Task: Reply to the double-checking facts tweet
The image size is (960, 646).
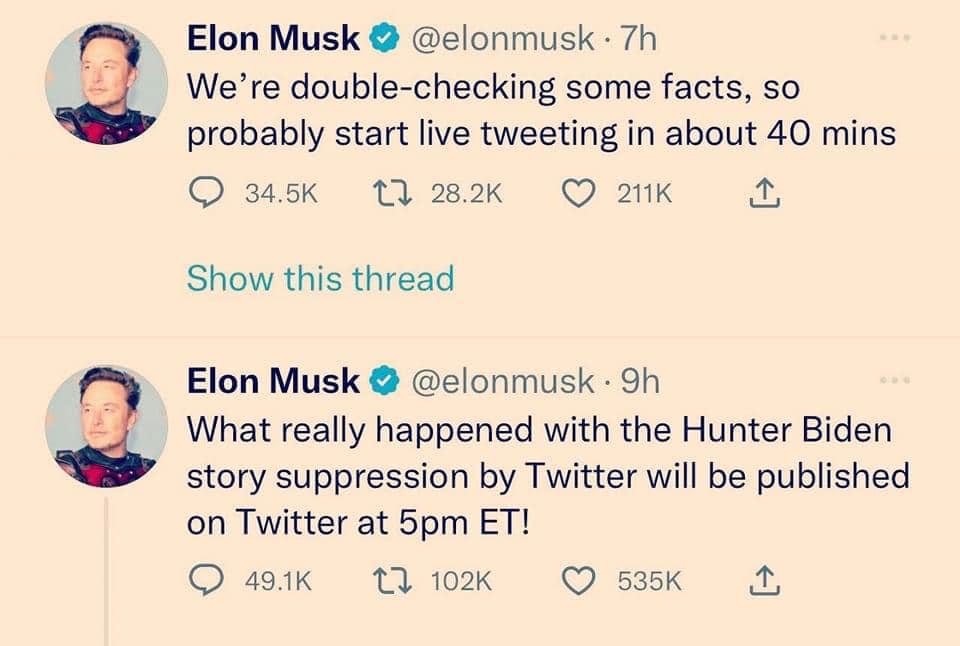Action: point(207,194)
